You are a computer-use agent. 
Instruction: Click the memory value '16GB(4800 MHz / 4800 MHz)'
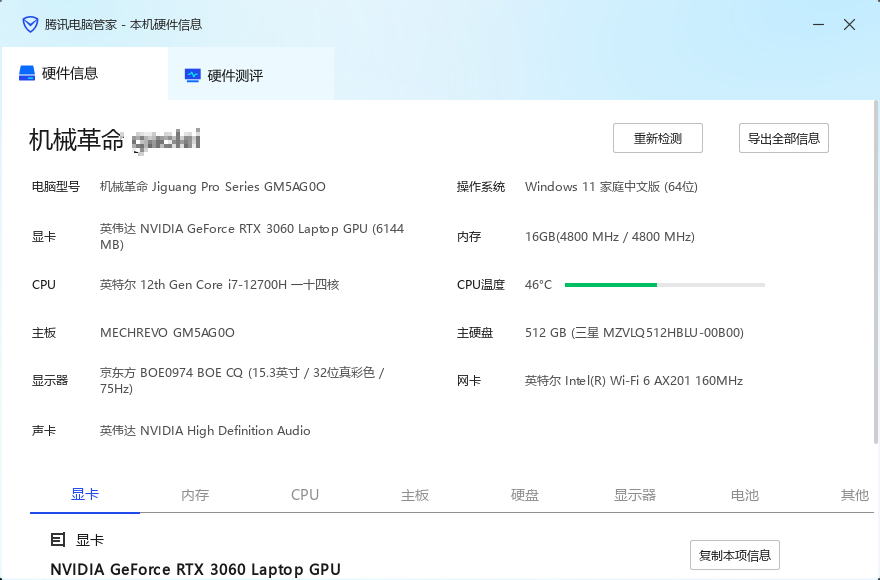(x=609, y=236)
